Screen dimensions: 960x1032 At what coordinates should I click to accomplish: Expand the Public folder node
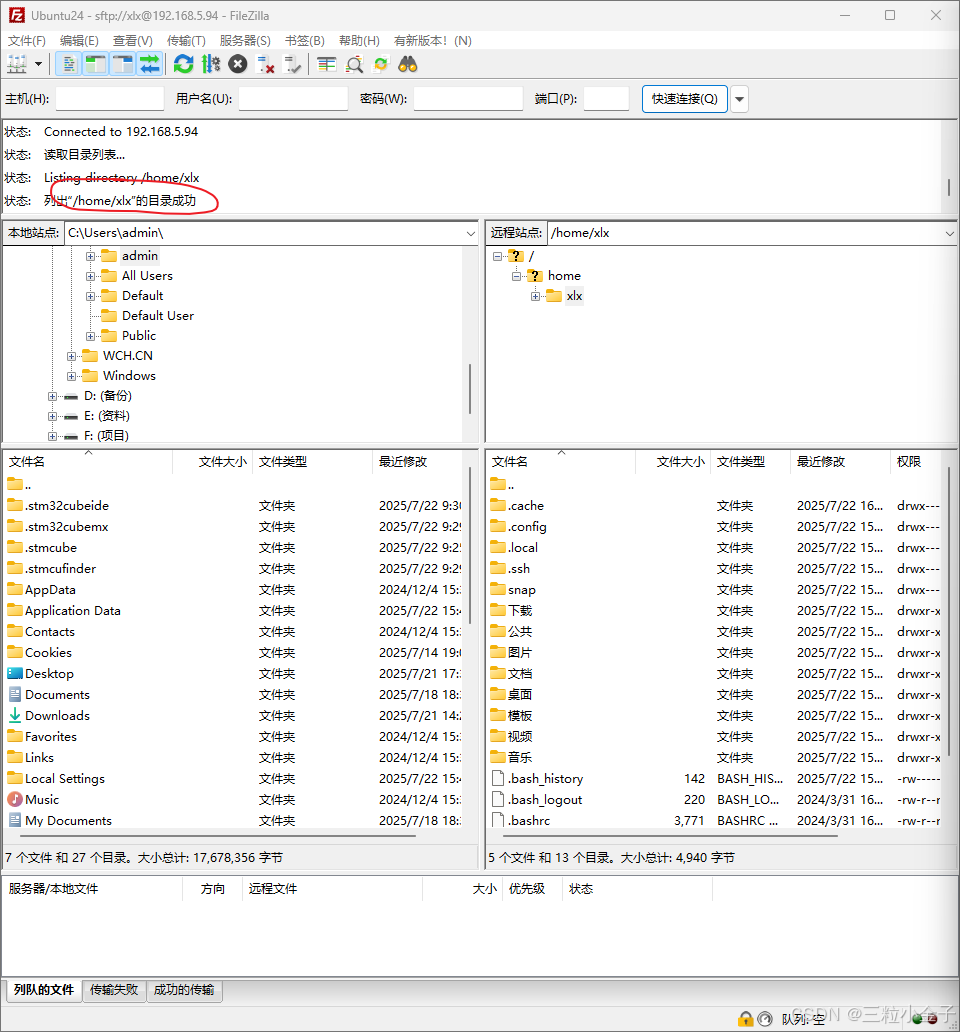coord(90,336)
